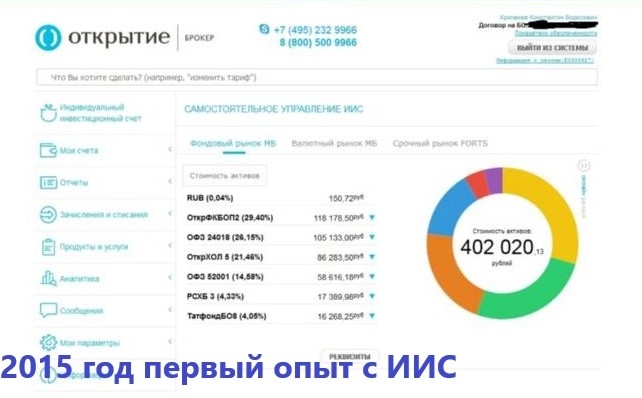This screenshot has width=642, height=398.
Task: Click the Аналитика chart icon
Action: pyautogui.click(x=48, y=278)
